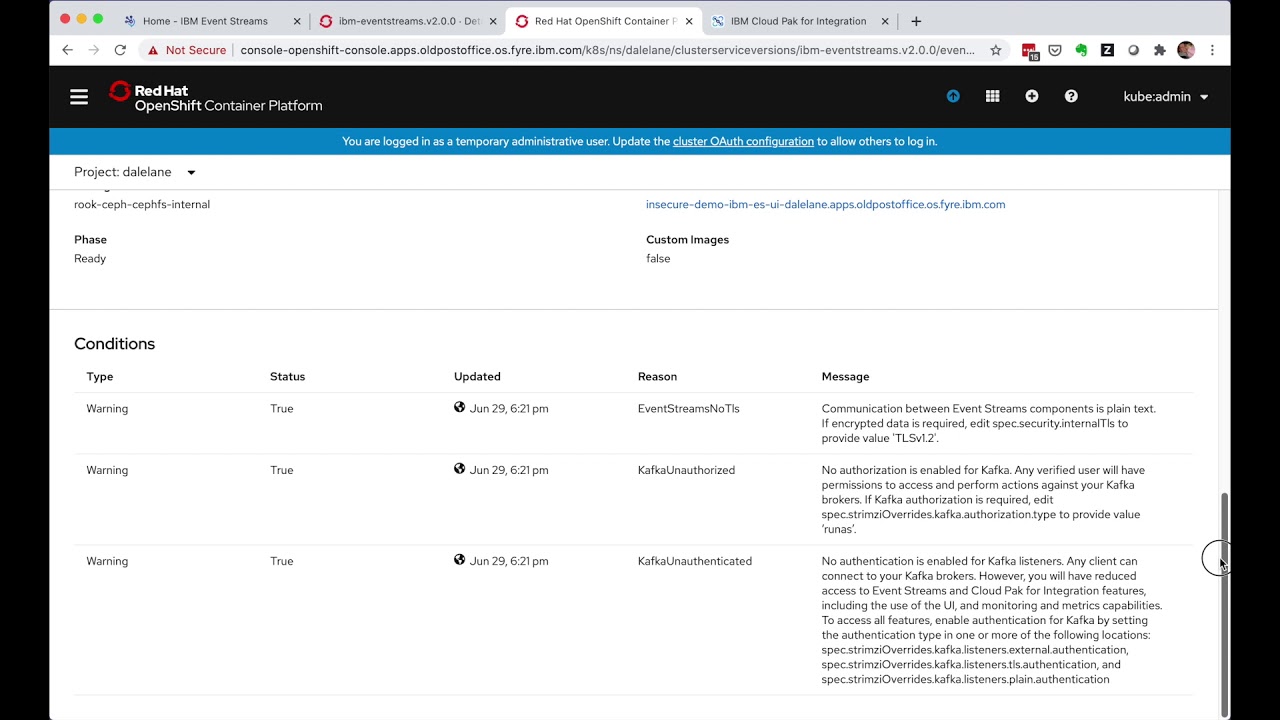Open Chrome's three-dot options menu
The image size is (1280, 720).
[1212, 50]
